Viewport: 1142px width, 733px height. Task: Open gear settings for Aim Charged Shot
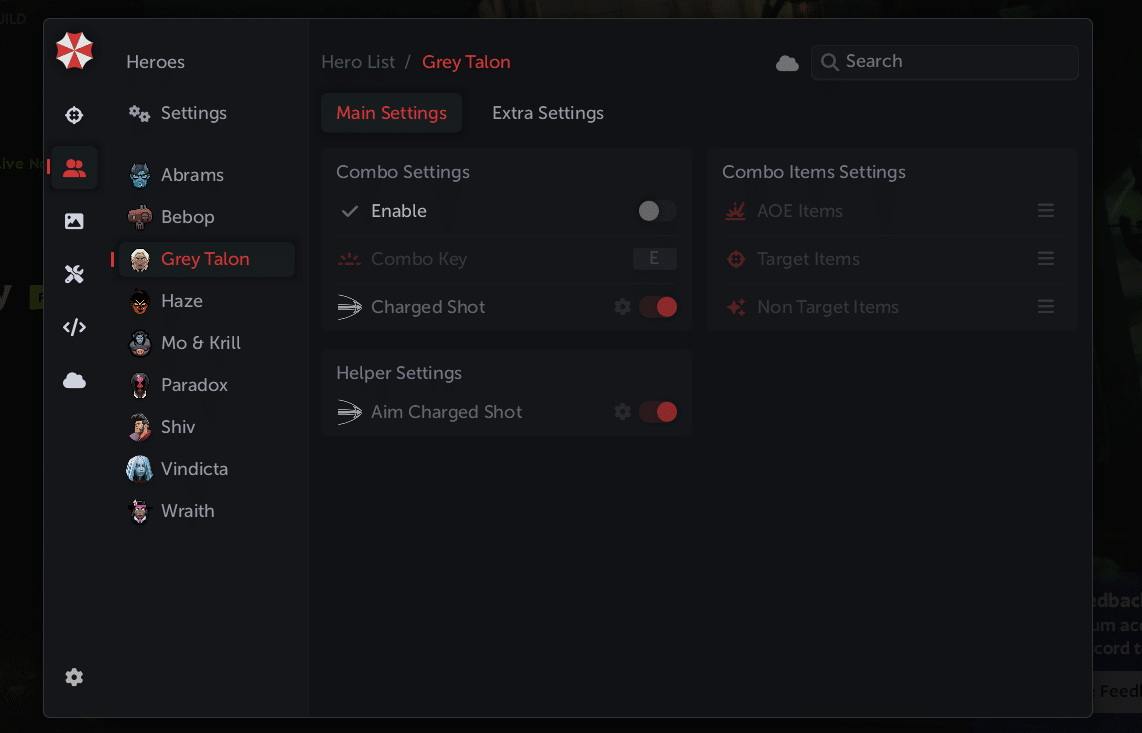[622, 412]
